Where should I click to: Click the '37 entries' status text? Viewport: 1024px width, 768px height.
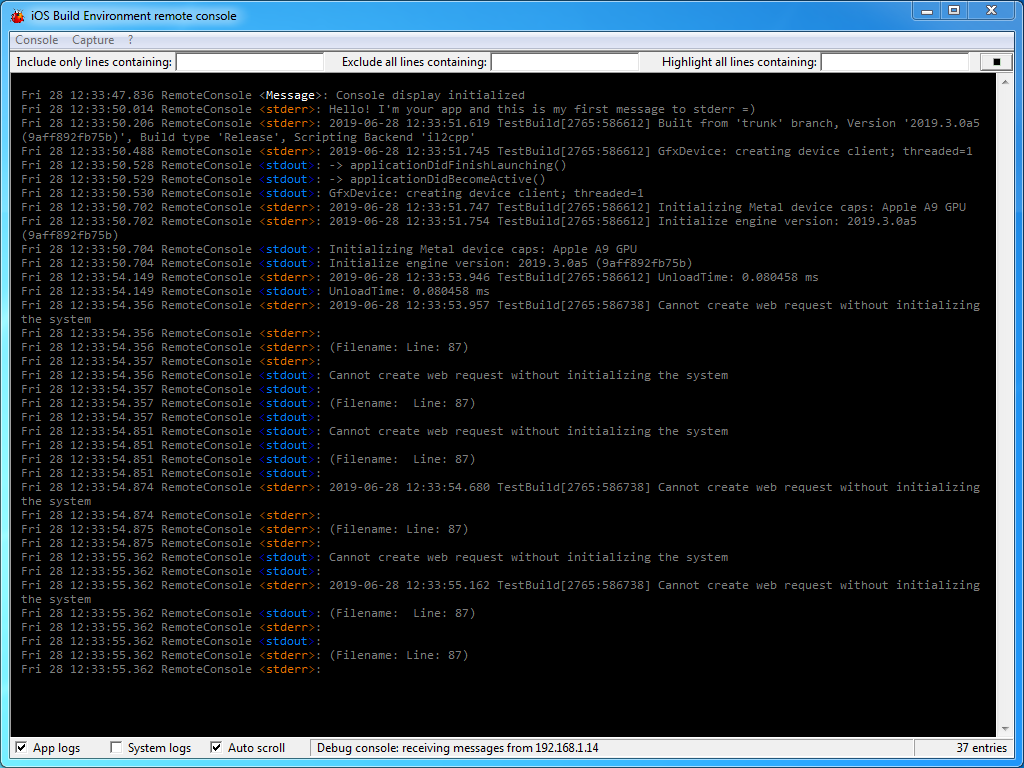[x=982, y=748]
